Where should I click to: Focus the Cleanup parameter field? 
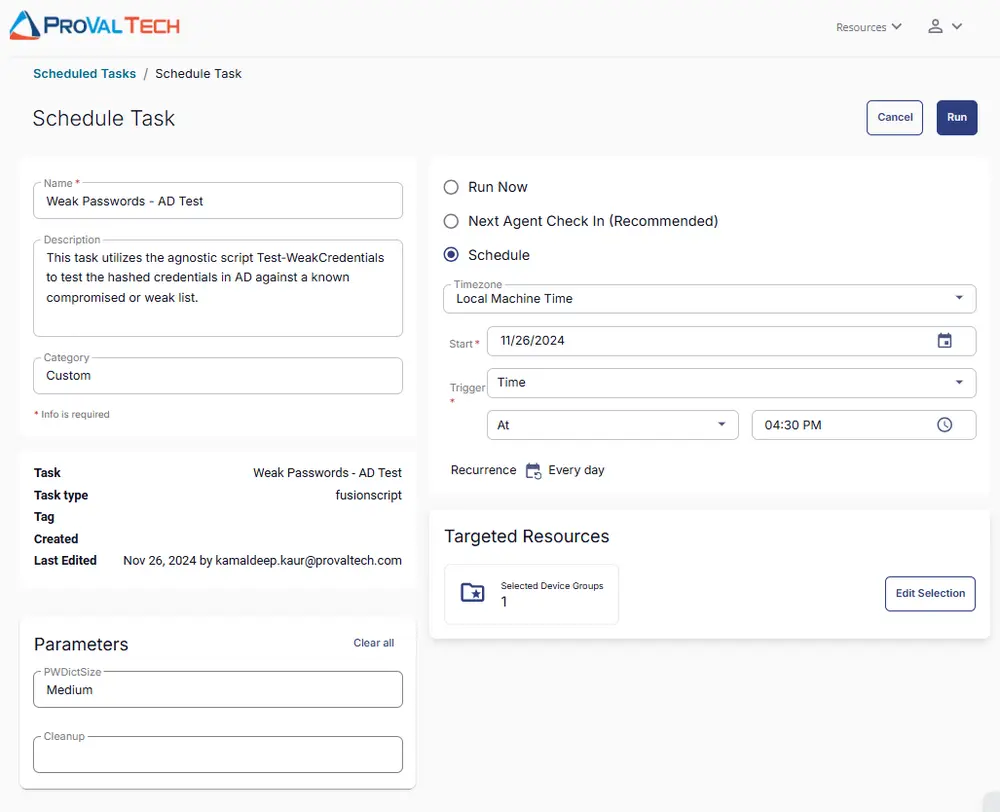[217, 755]
